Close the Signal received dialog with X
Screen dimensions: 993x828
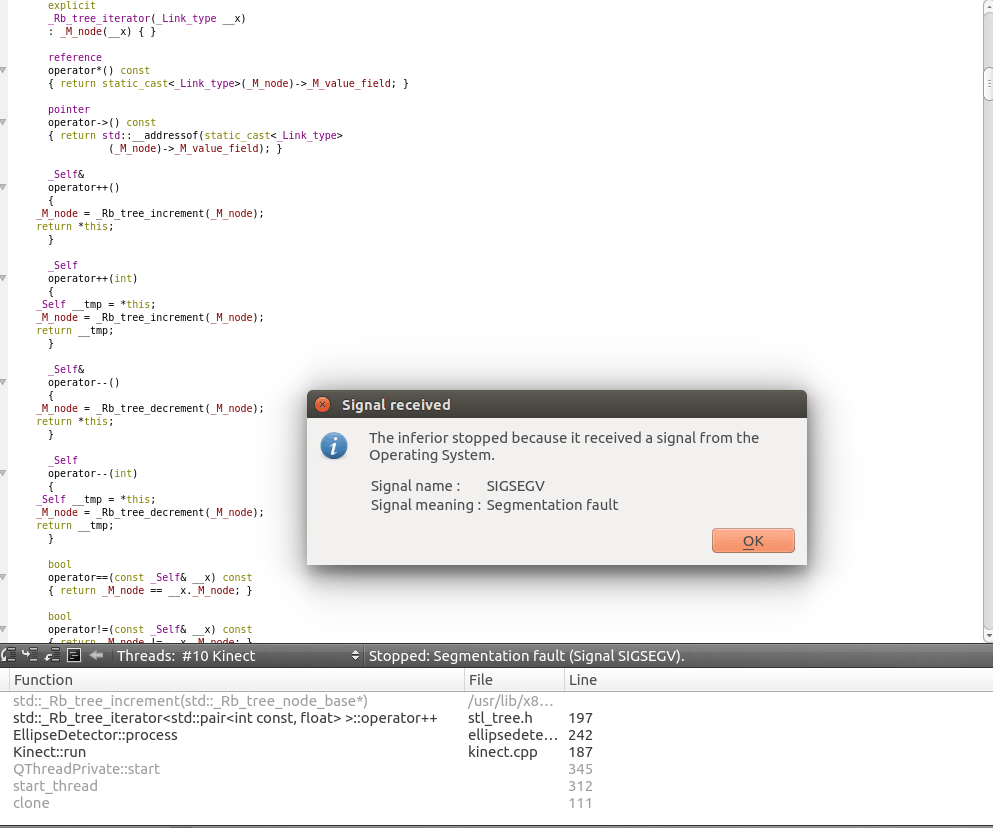322,405
